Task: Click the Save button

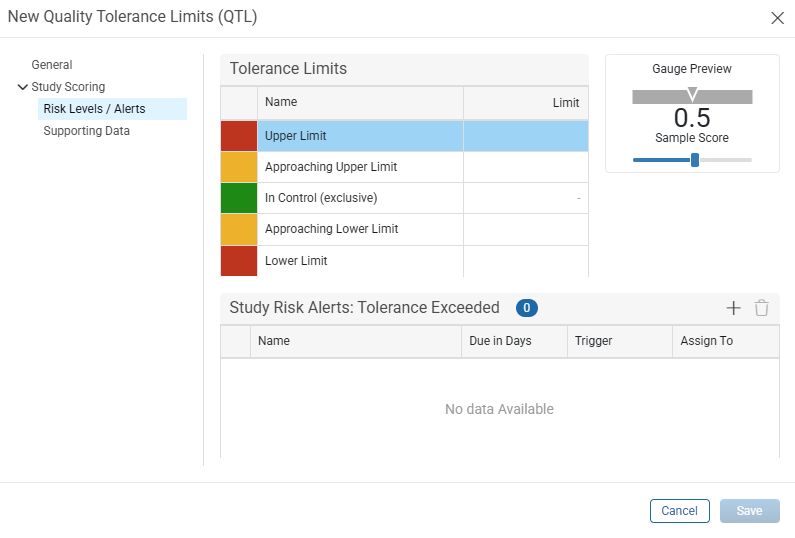Action: click(749, 511)
